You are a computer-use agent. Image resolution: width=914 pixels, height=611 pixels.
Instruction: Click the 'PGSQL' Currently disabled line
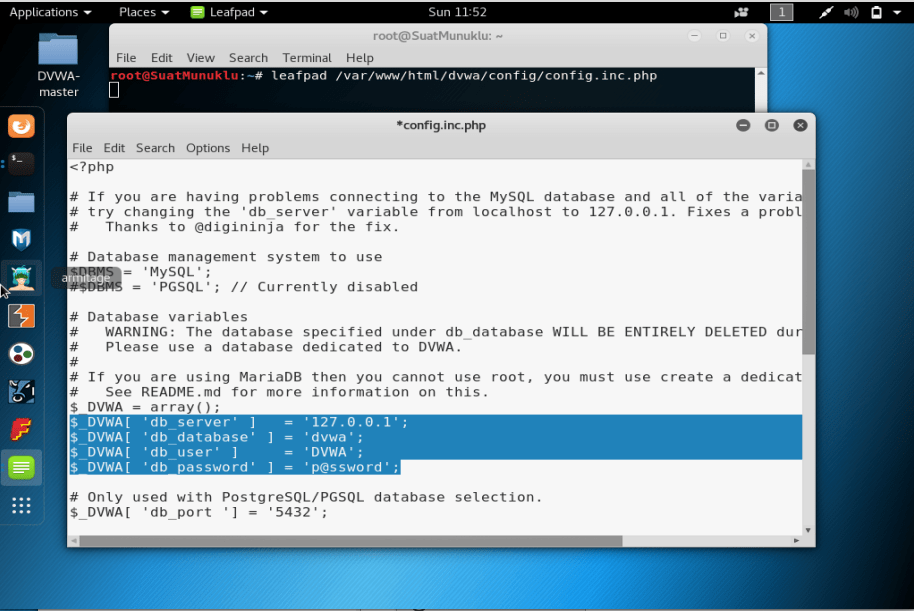pos(244,287)
